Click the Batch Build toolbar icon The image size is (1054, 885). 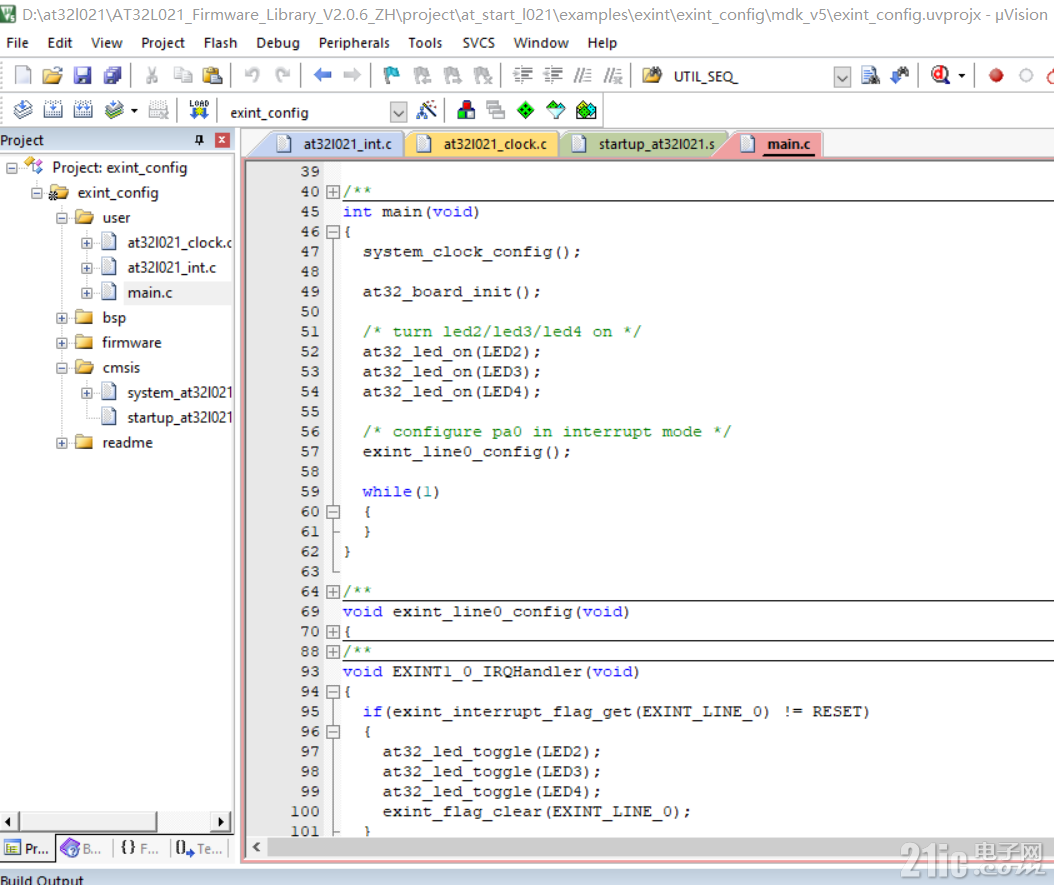(x=114, y=110)
